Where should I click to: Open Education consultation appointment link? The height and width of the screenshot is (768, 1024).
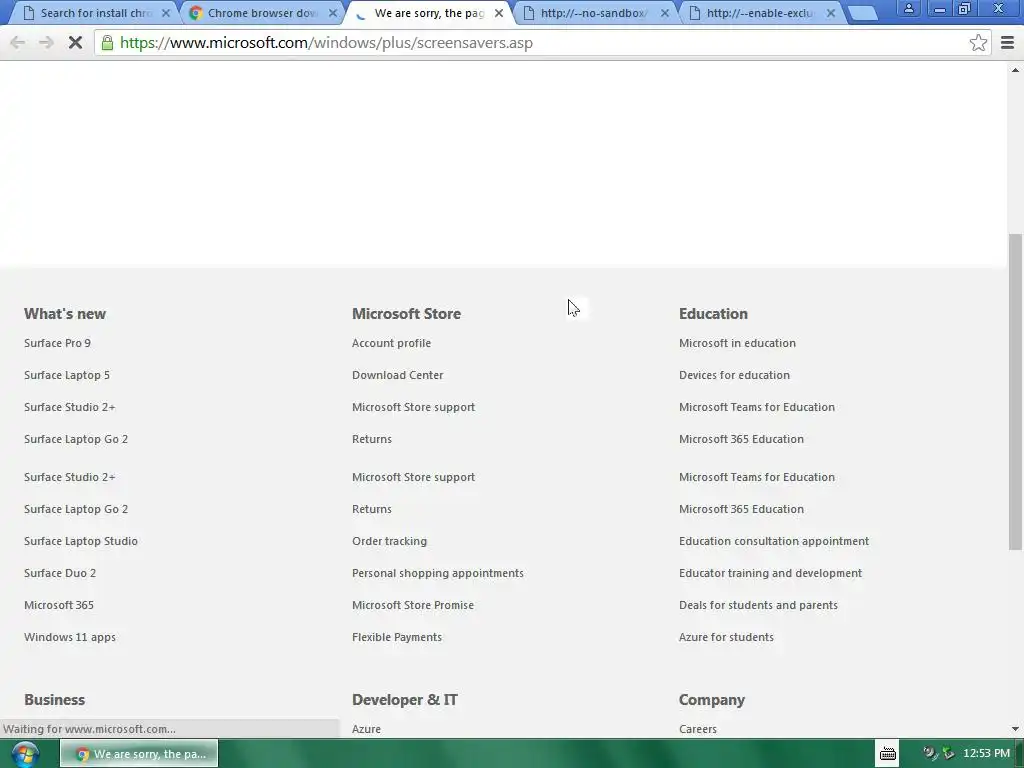pos(774,541)
